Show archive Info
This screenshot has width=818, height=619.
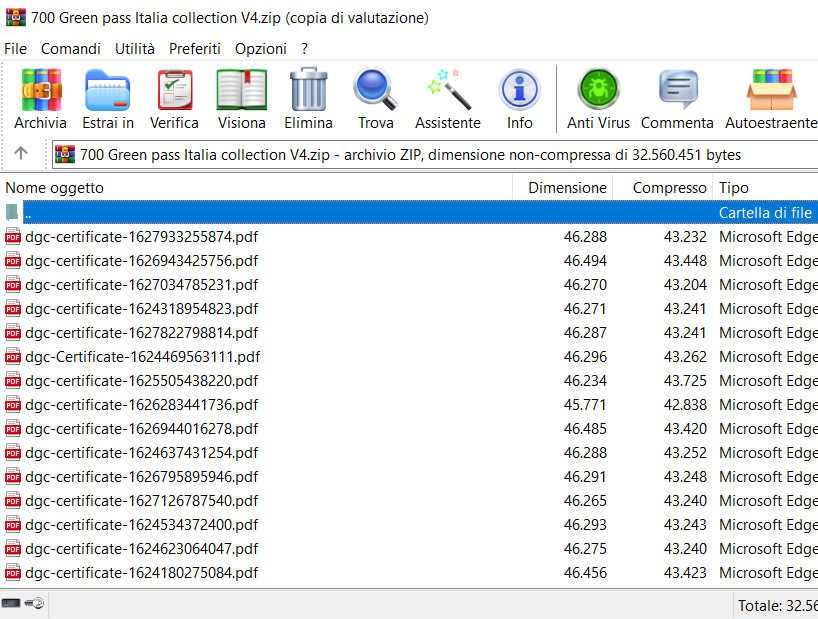click(519, 99)
